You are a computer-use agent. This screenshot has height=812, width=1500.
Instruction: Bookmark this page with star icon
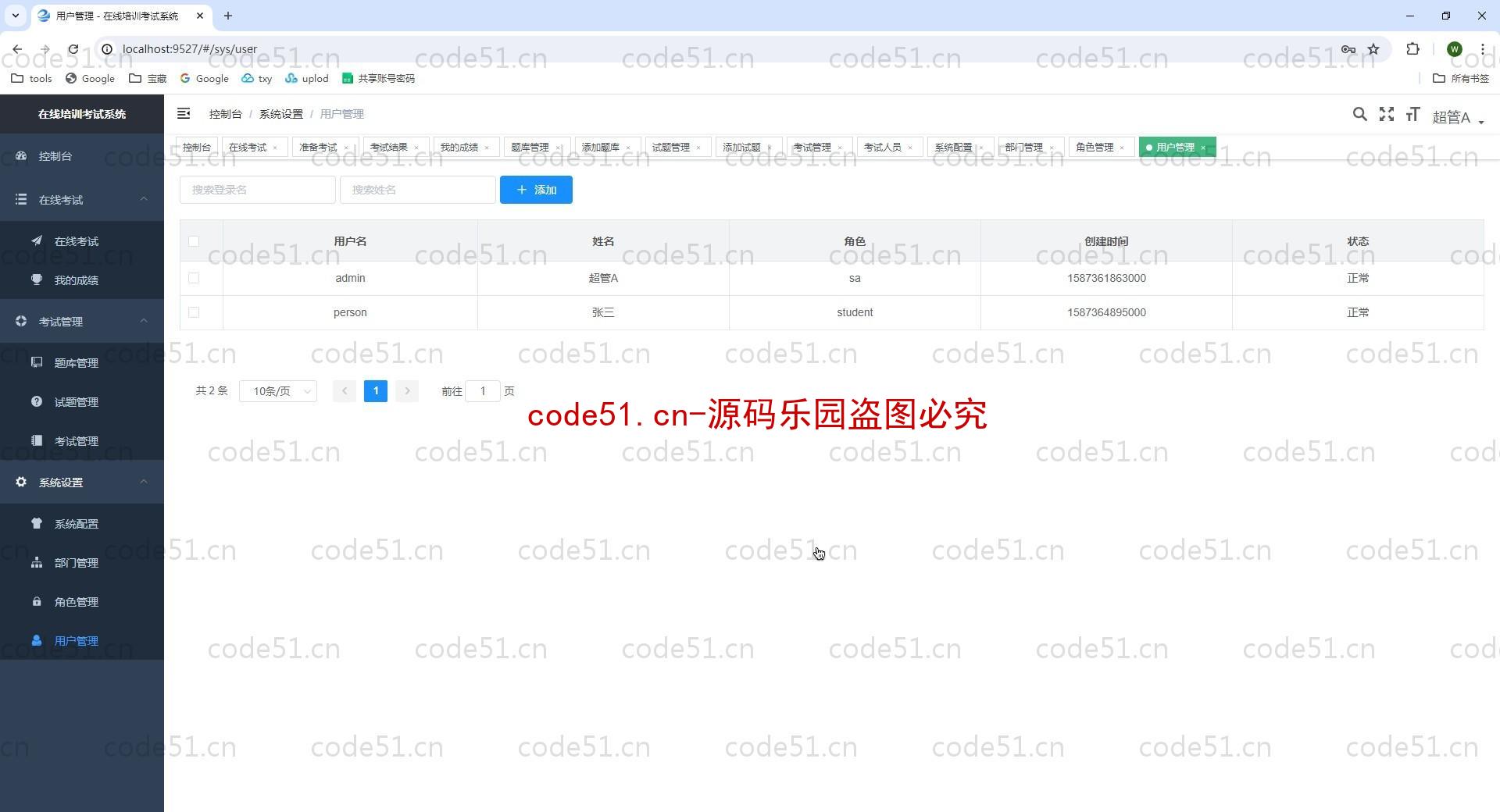pyautogui.click(x=1373, y=49)
